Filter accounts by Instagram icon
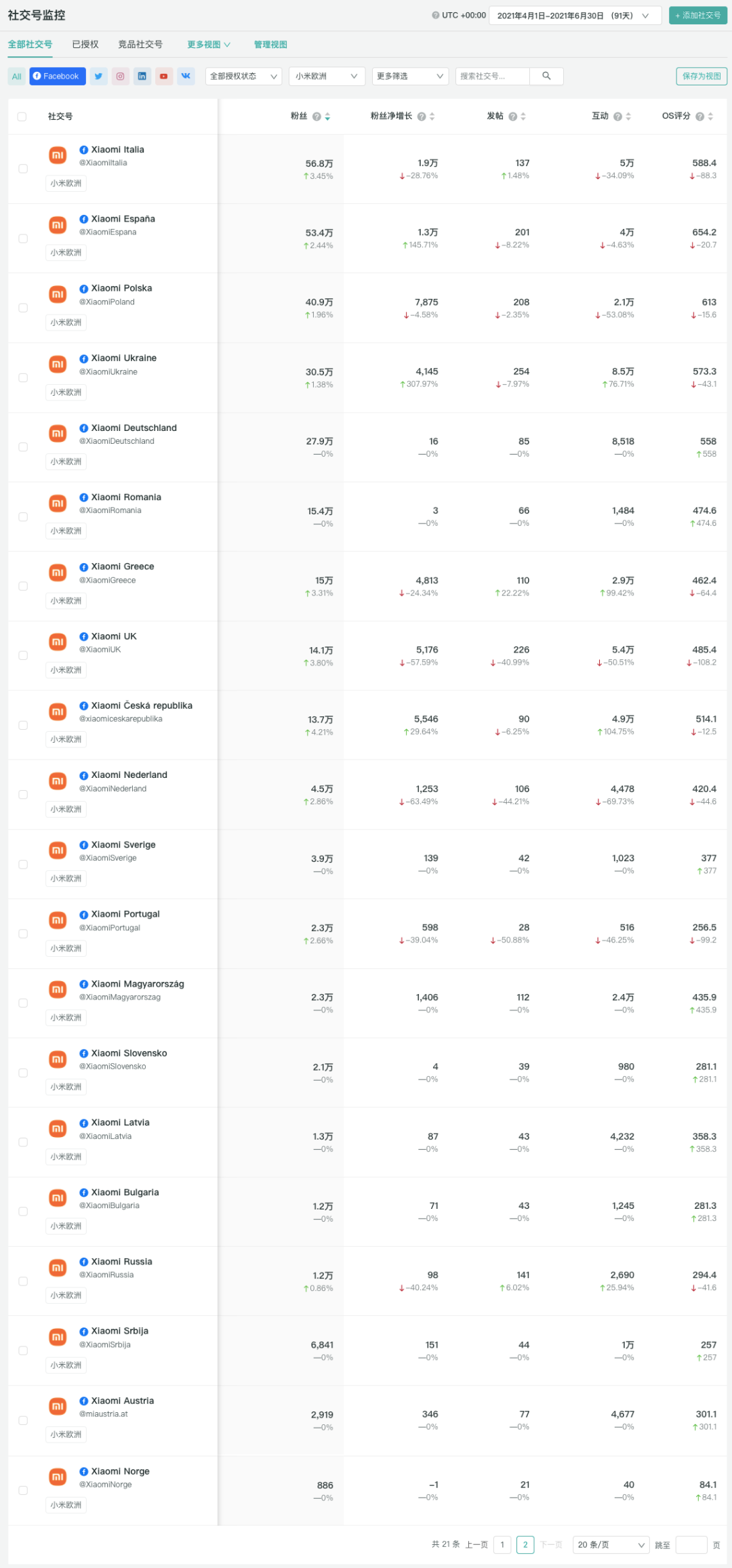 point(120,77)
